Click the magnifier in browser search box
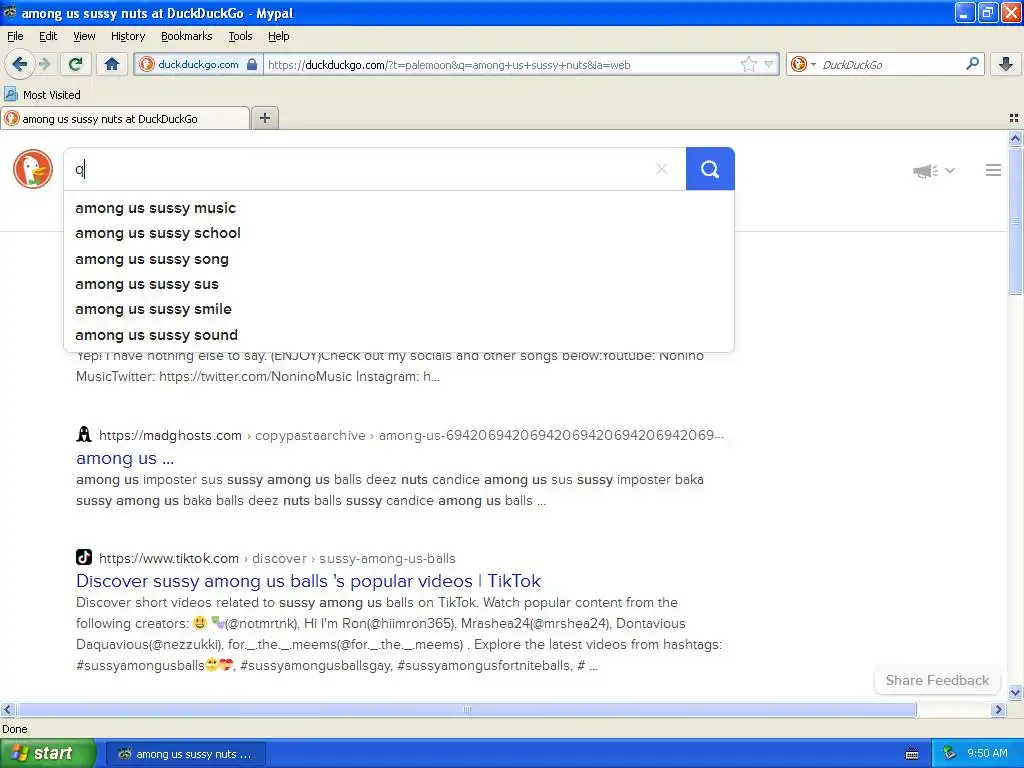 coord(972,63)
